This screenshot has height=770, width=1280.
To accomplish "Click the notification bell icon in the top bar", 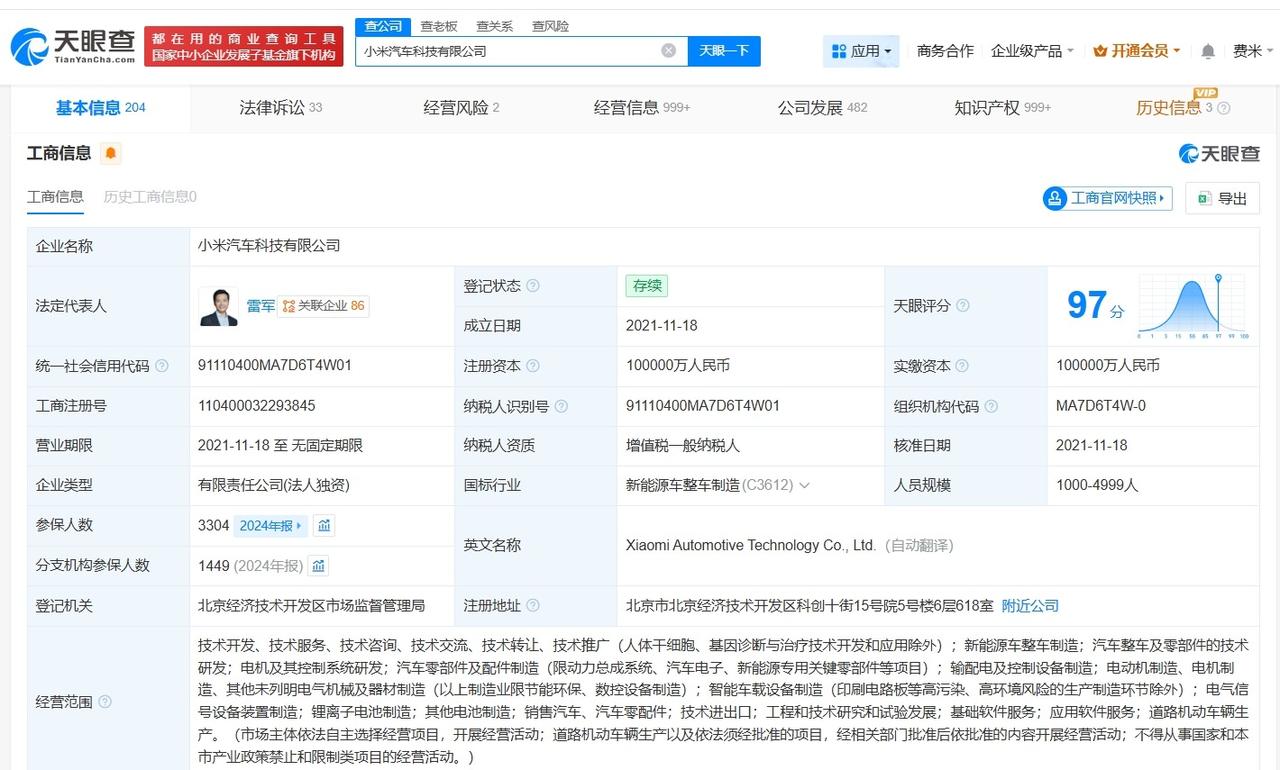I will coord(1207,50).
